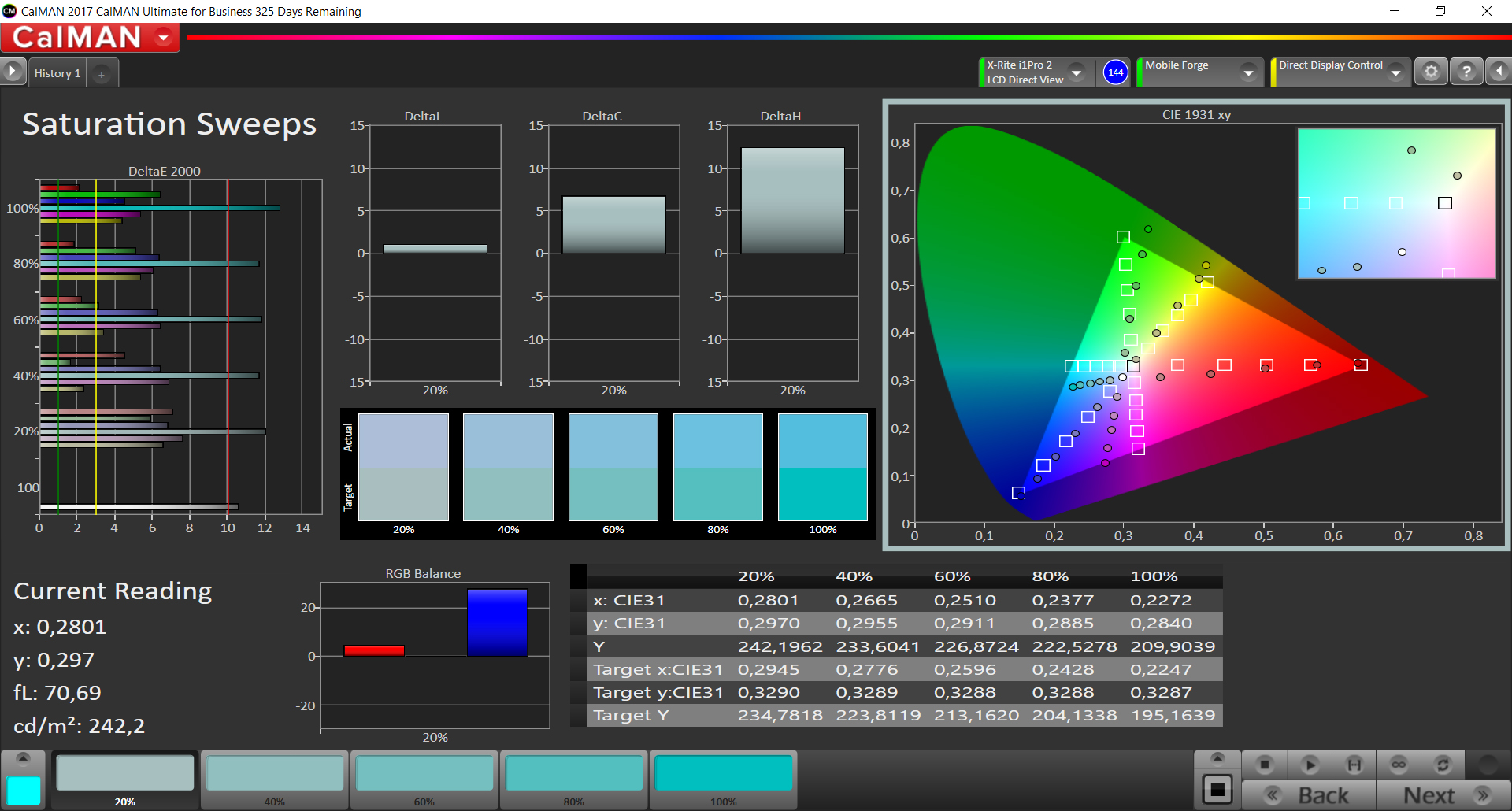Collapse the right panel arrow
This screenshot has height=811, width=1512.
[1499, 72]
